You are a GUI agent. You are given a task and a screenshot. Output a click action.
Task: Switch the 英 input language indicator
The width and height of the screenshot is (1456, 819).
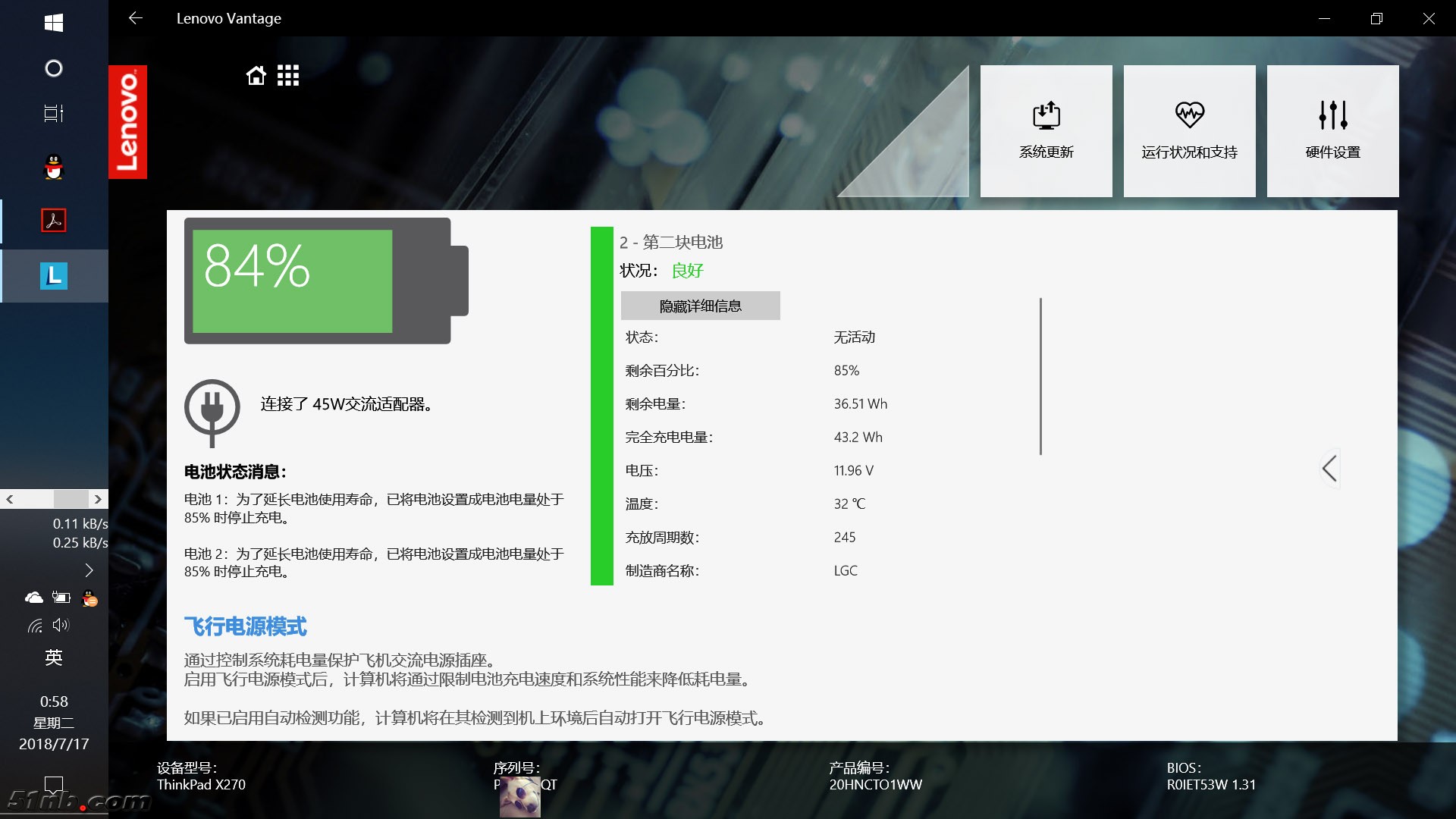54,657
